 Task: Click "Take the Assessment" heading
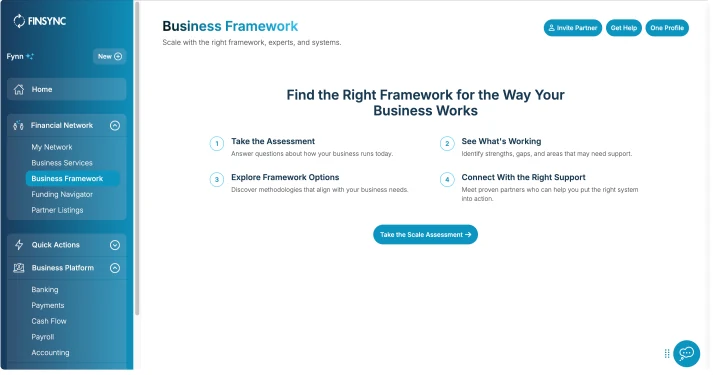point(273,141)
